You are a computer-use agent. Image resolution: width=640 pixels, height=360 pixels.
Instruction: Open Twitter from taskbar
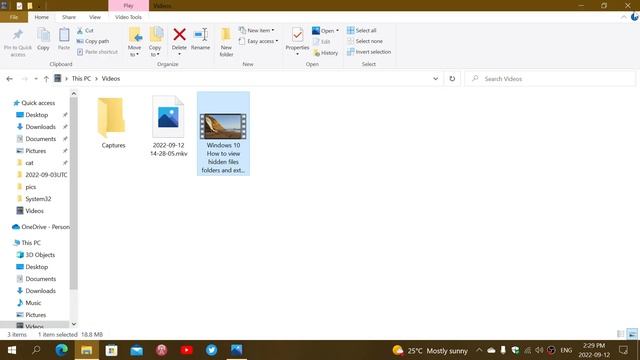[211, 350]
